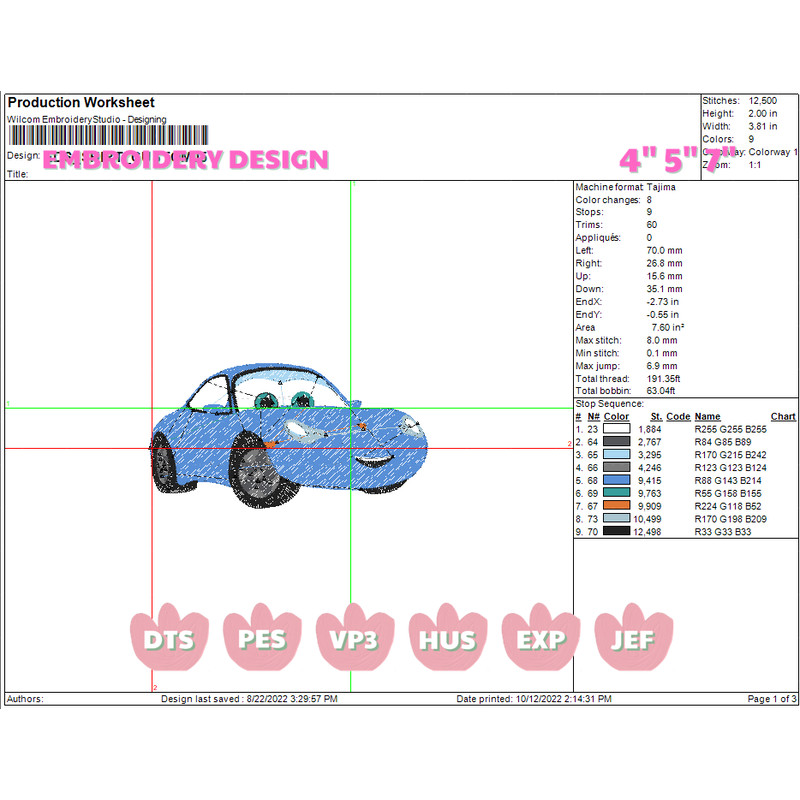800x800 pixels.
Task: Select the PES format badge
Action: 261,639
